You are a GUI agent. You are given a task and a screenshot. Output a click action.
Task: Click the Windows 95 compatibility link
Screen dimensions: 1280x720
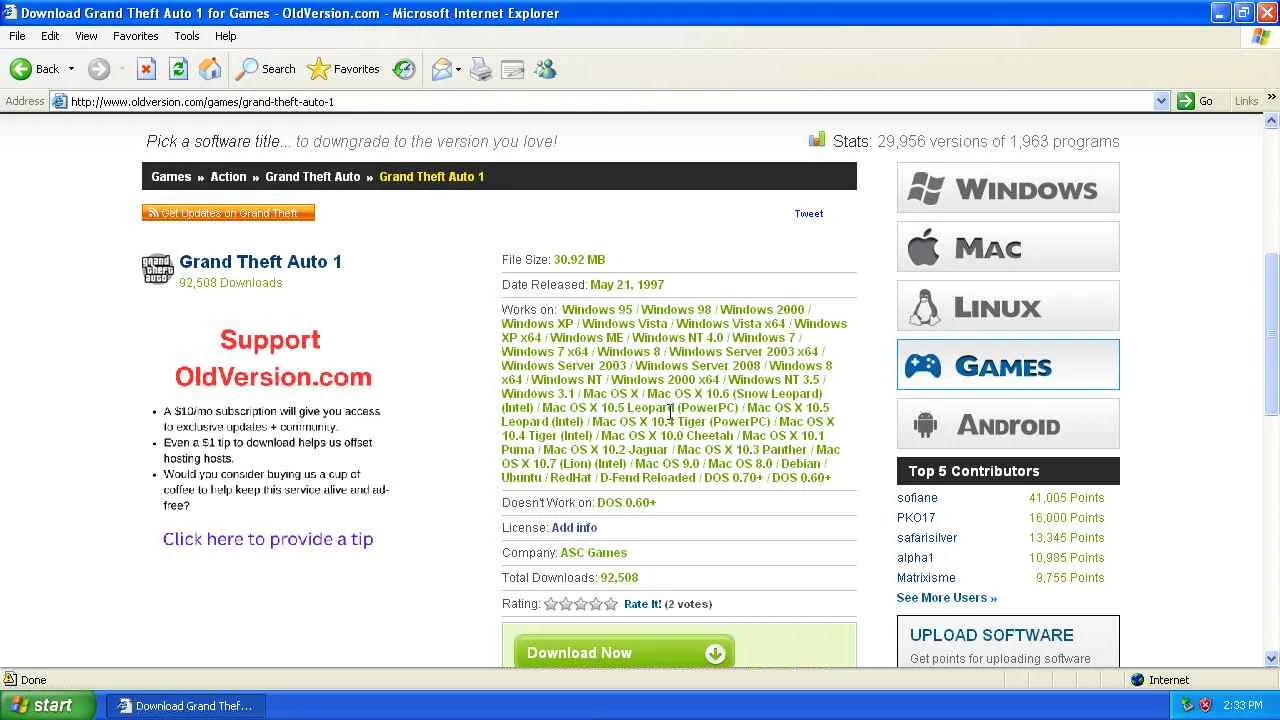pyautogui.click(x=597, y=310)
